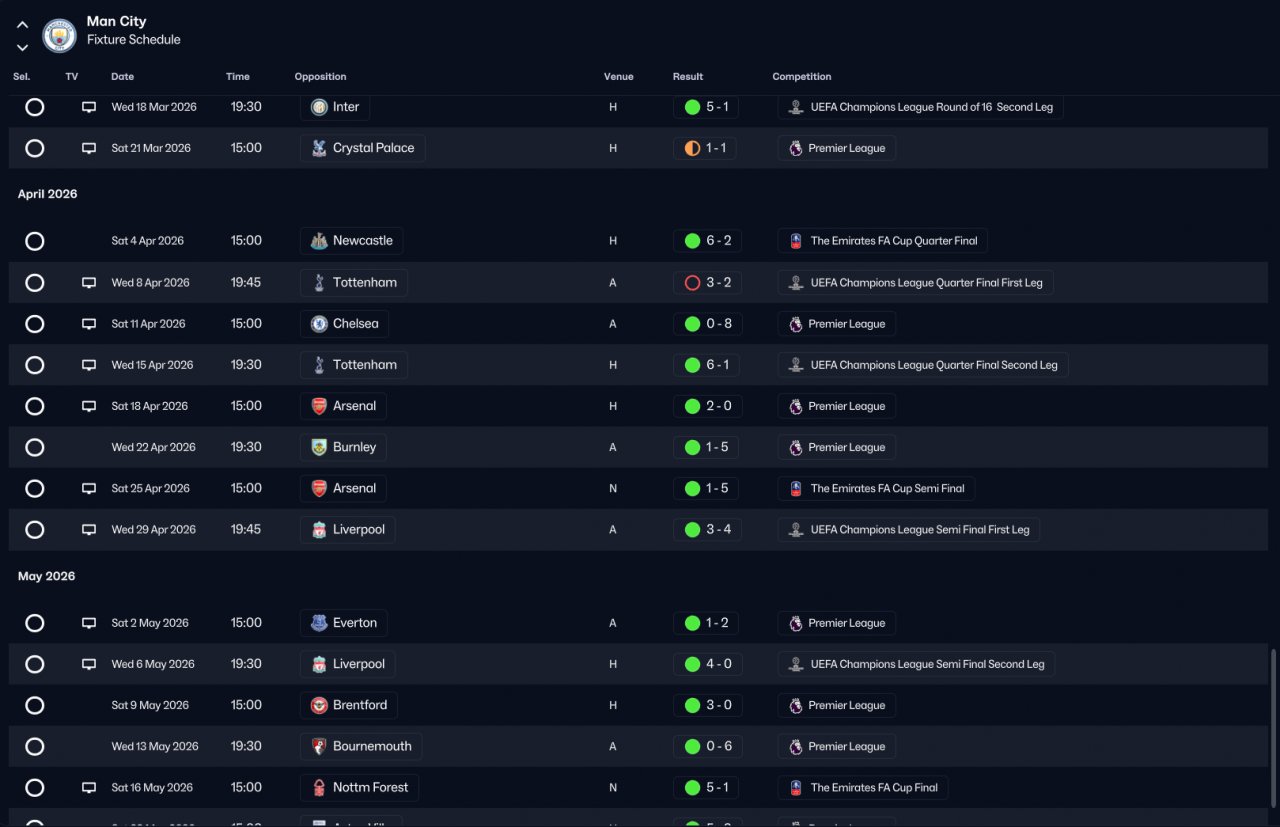Click TV icon for Sat 18 Apr Arsenal match
1280x827 pixels.
click(x=89, y=406)
